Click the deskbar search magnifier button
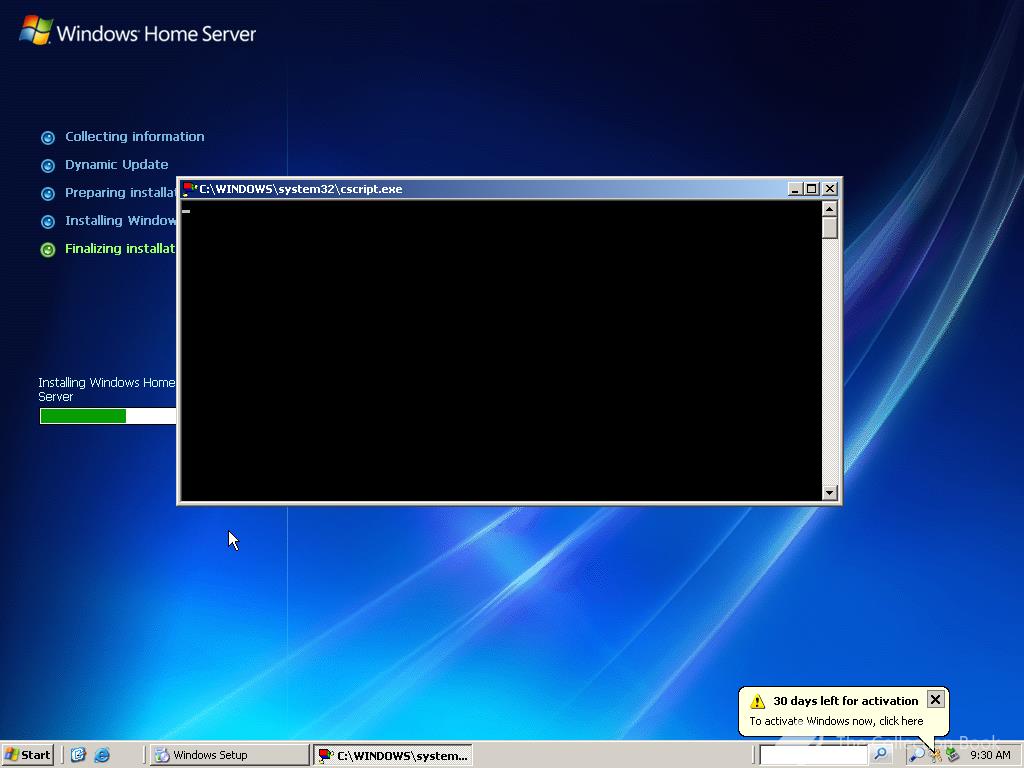1024x768 pixels. 880,754
